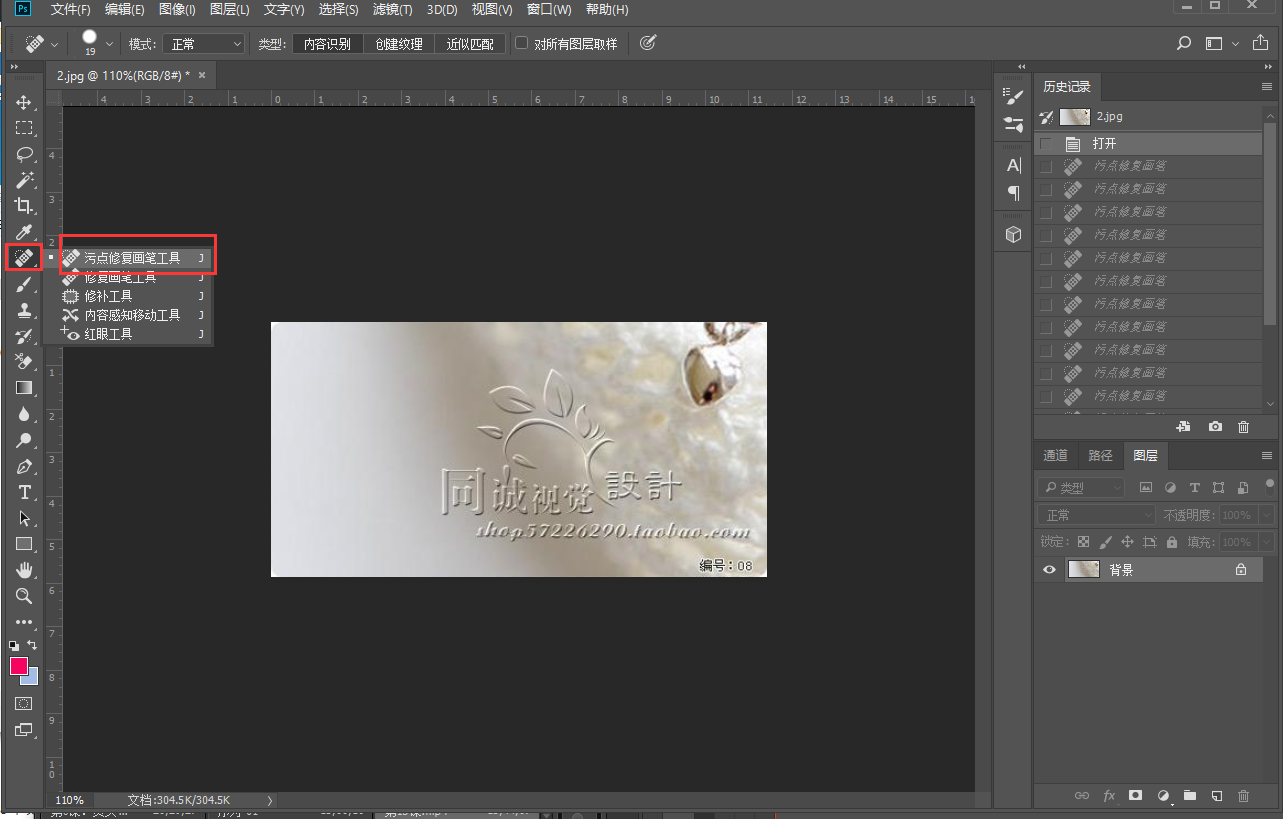Select 创建纹理 type button

click(x=399, y=44)
